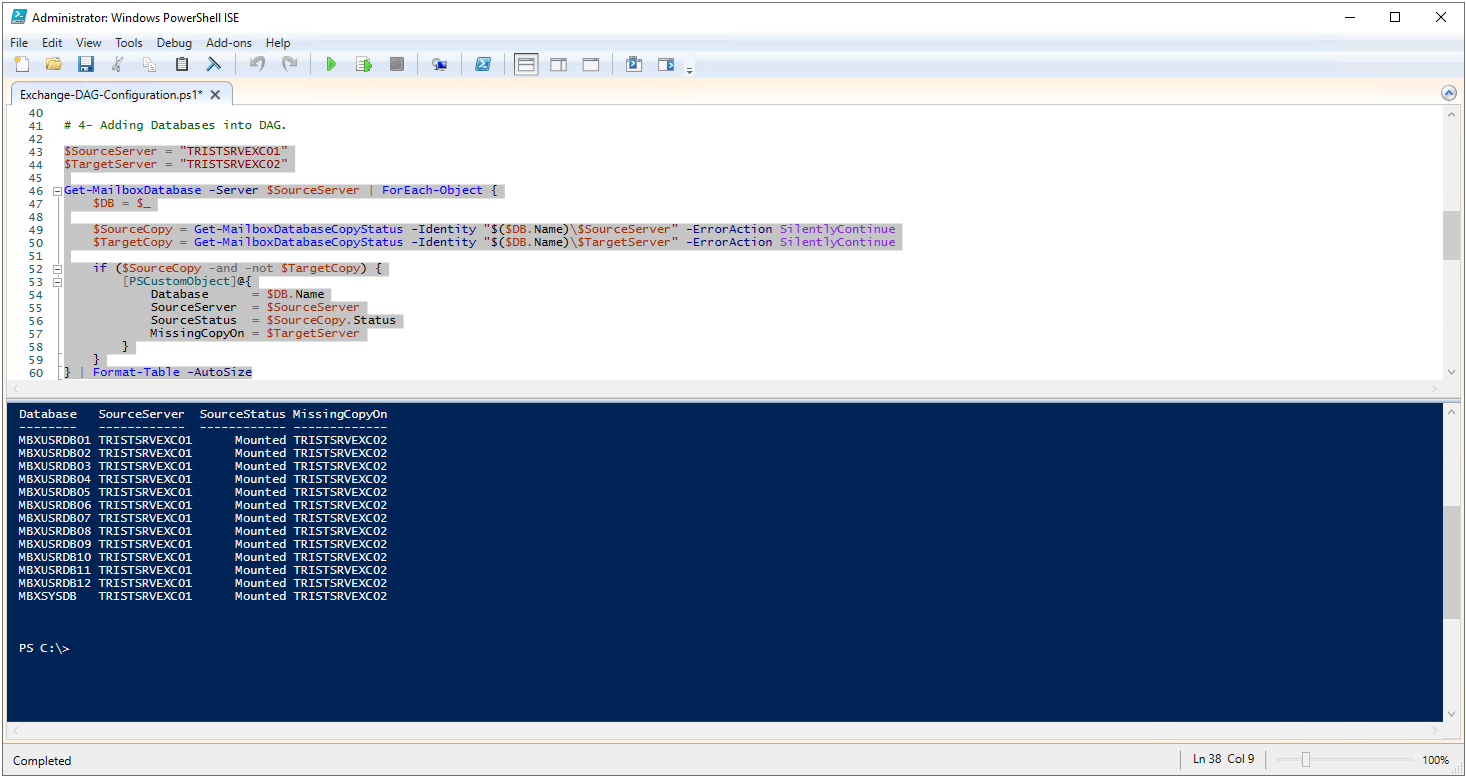Open the Edit menu
This screenshot has height=777, width=1466.
click(x=52, y=43)
